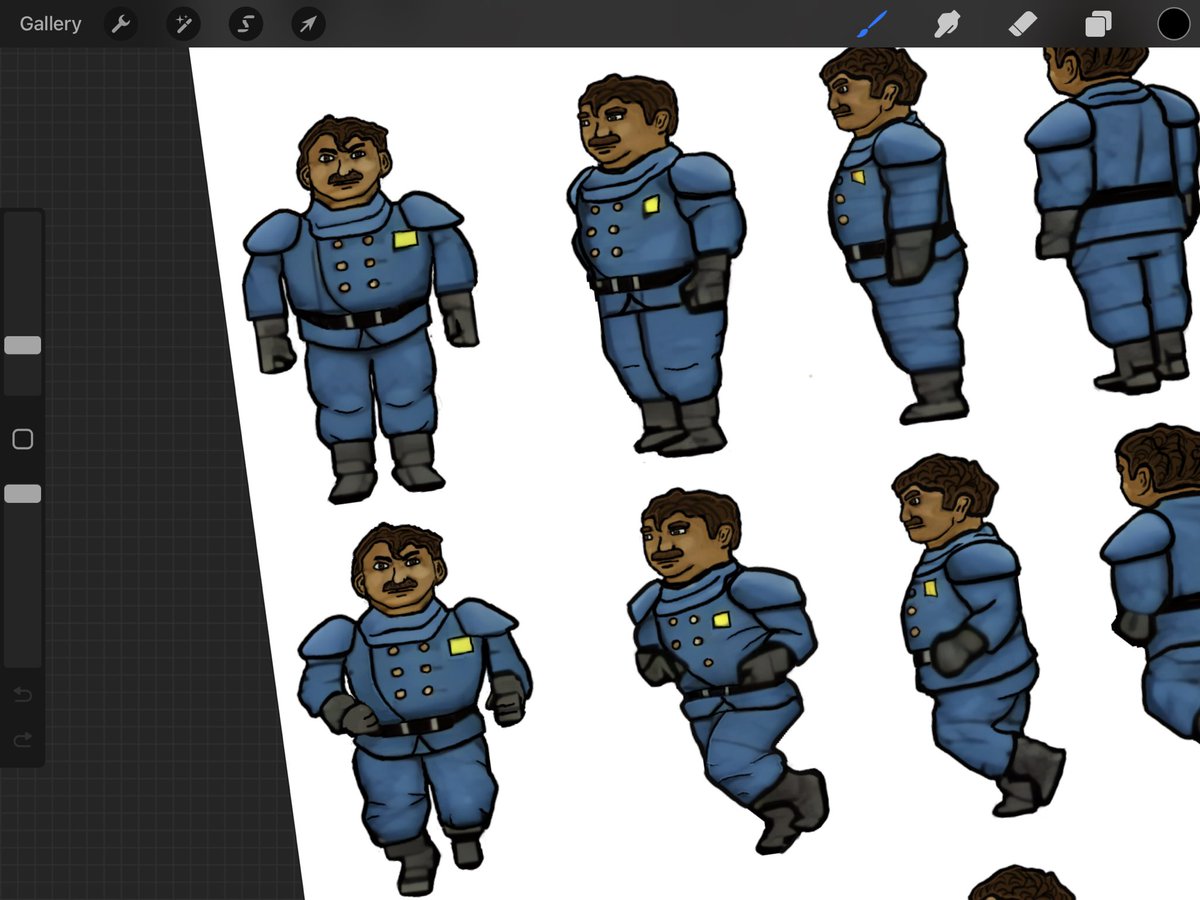
Task: Open the Adjustments magic wand menu
Action: (x=183, y=23)
